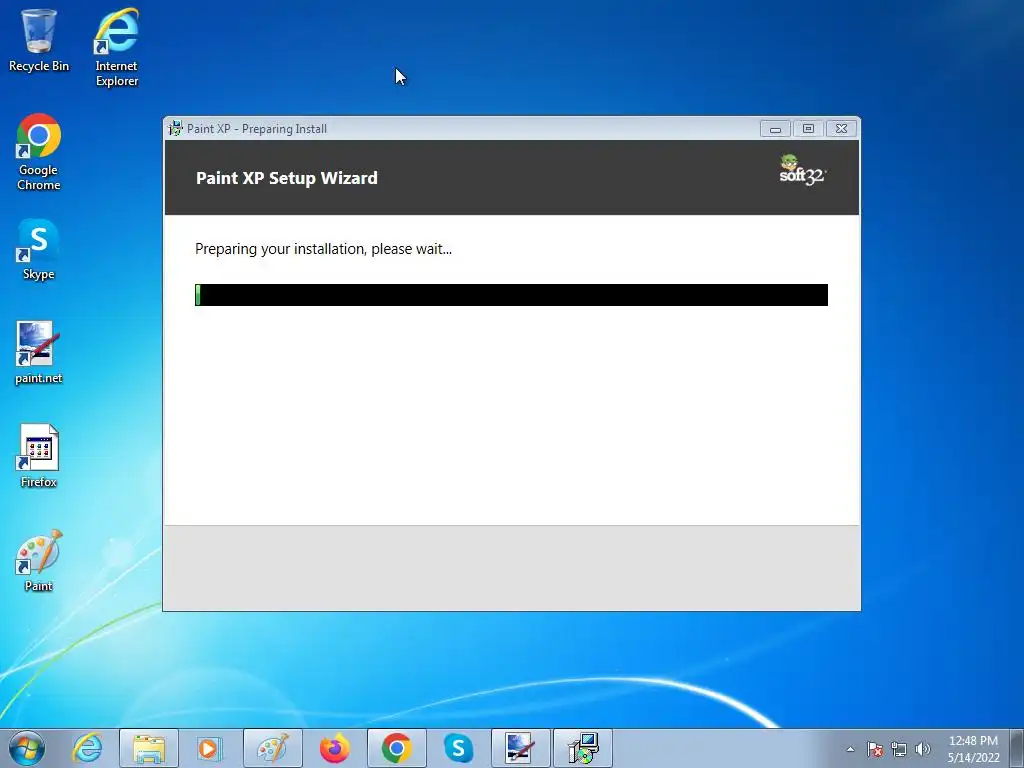
Task: Launch Internet Explorer from the taskbar
Action: (87, 748)
